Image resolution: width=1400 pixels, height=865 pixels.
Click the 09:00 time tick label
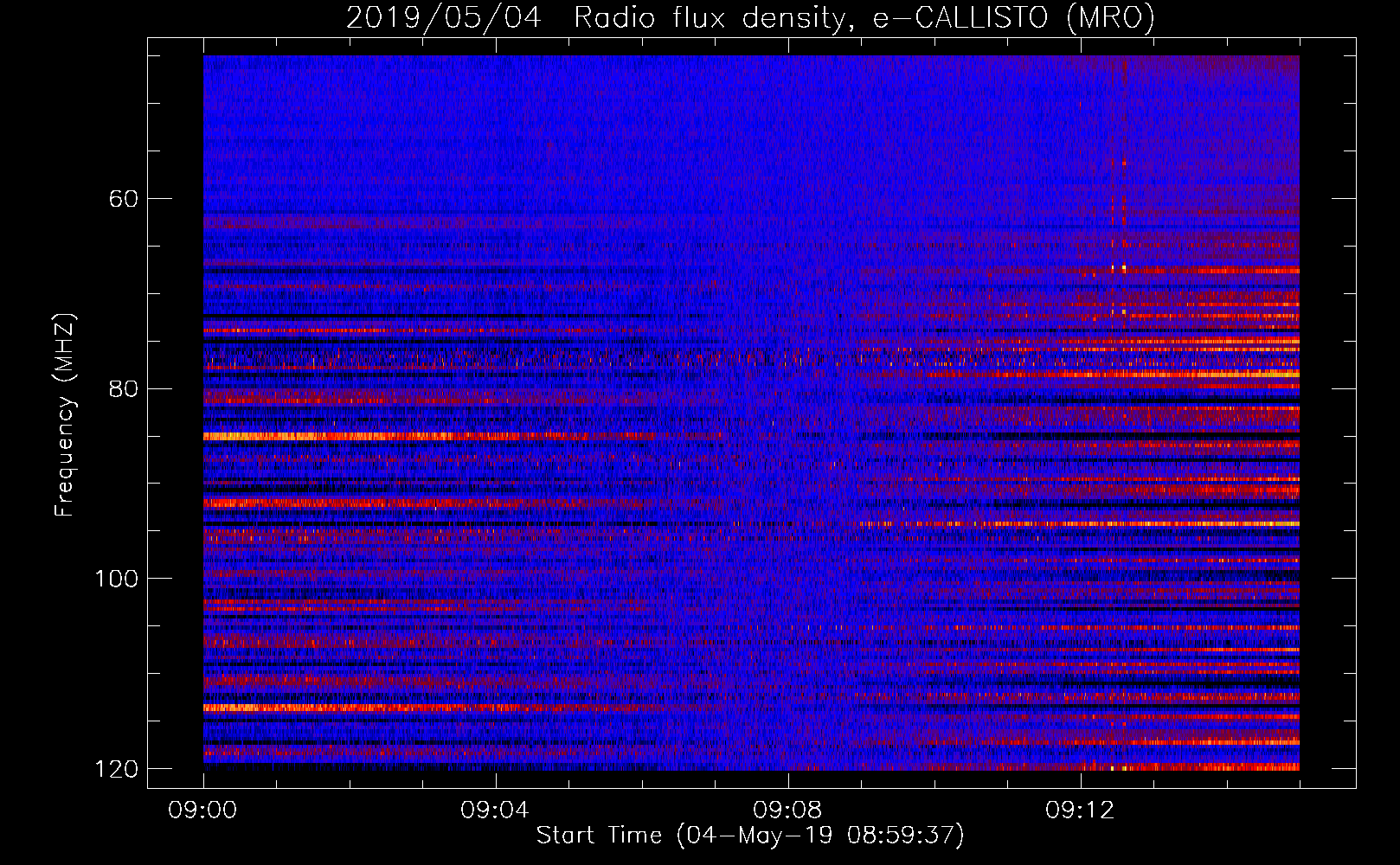(202, 811)
